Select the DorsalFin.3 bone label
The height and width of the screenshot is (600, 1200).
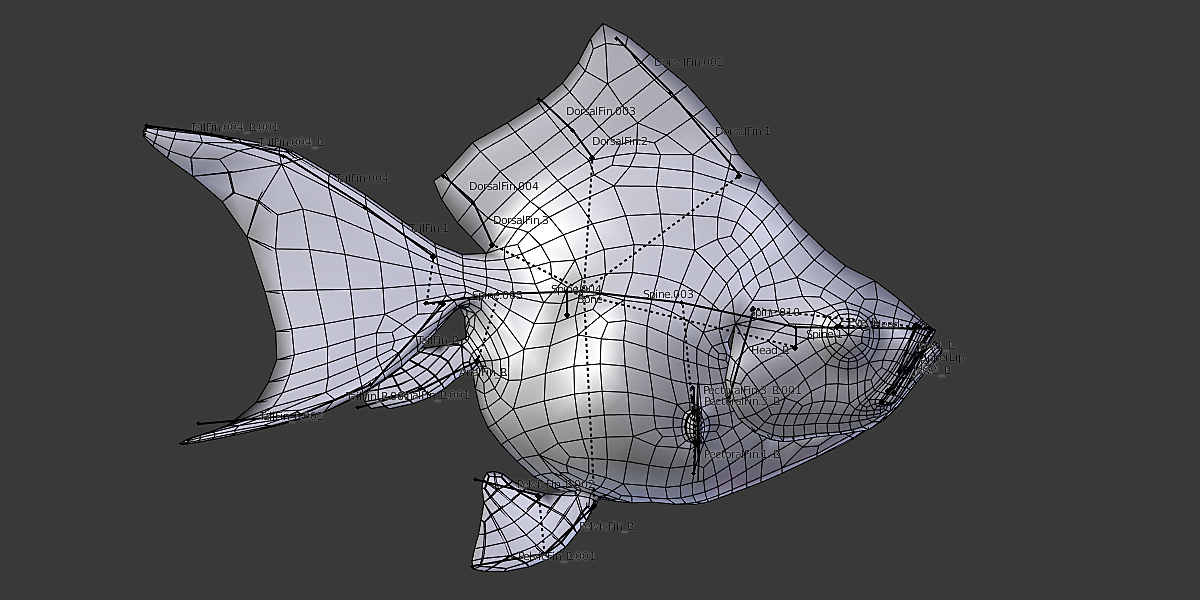click(520, 221)
